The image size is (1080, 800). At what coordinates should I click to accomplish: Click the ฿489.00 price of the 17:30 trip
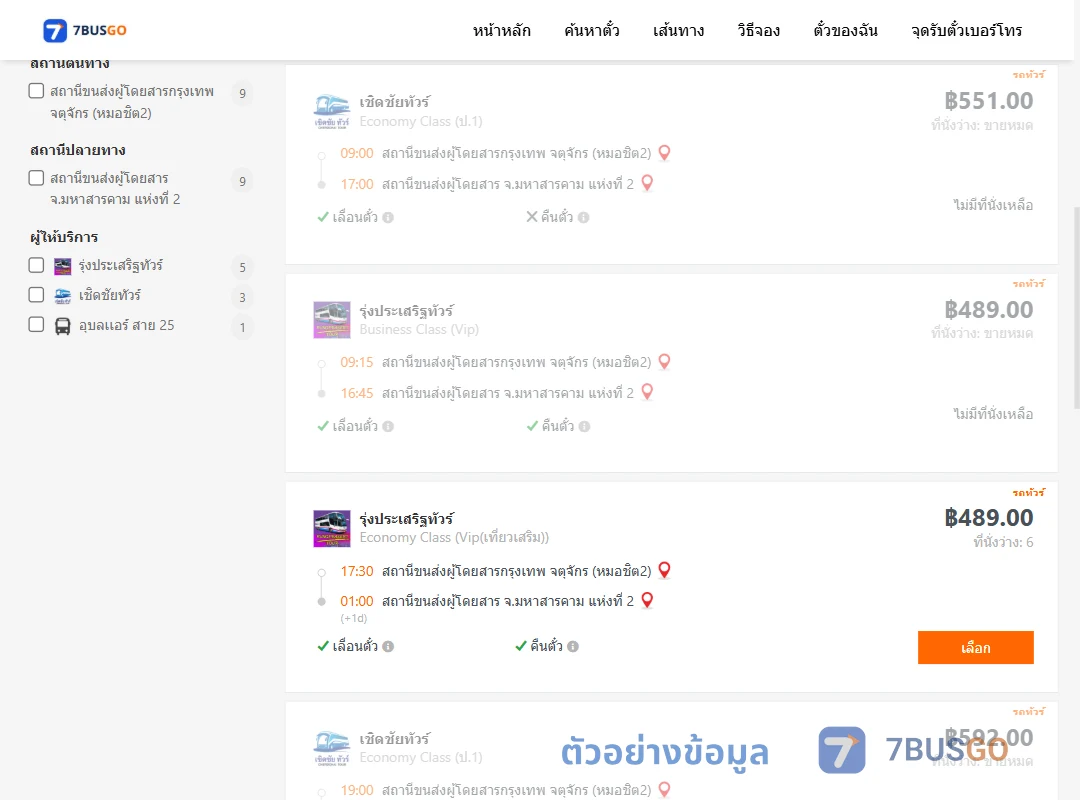coord(988,517)
